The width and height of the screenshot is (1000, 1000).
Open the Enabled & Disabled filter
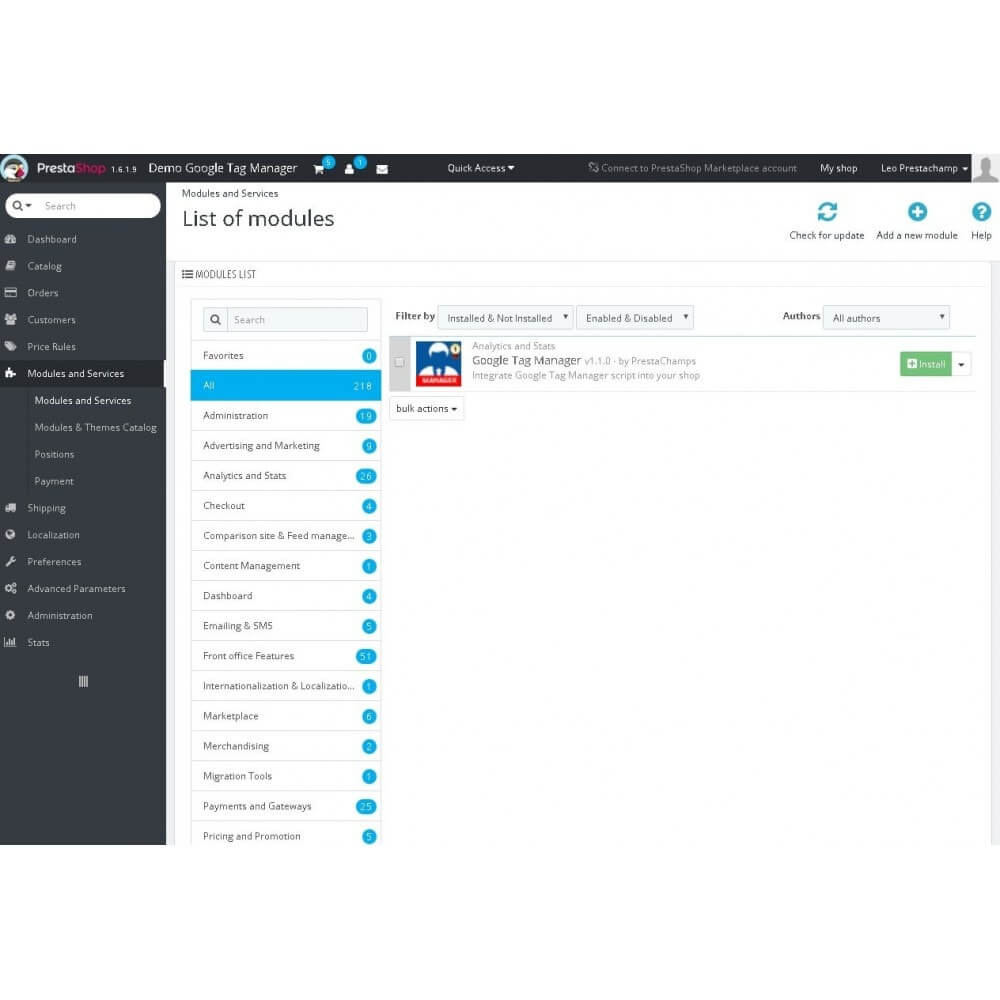click(x=635, y=318)
